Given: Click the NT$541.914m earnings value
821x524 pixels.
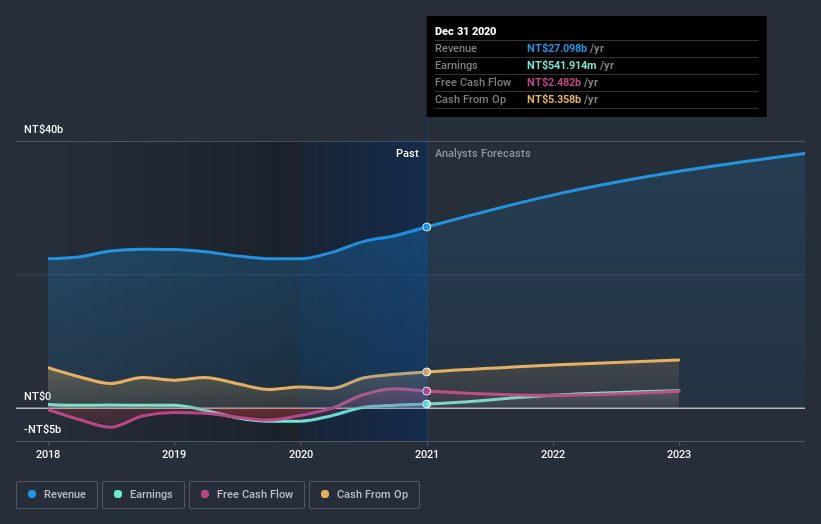Looking at the screenshot, I should click(562, 65).
